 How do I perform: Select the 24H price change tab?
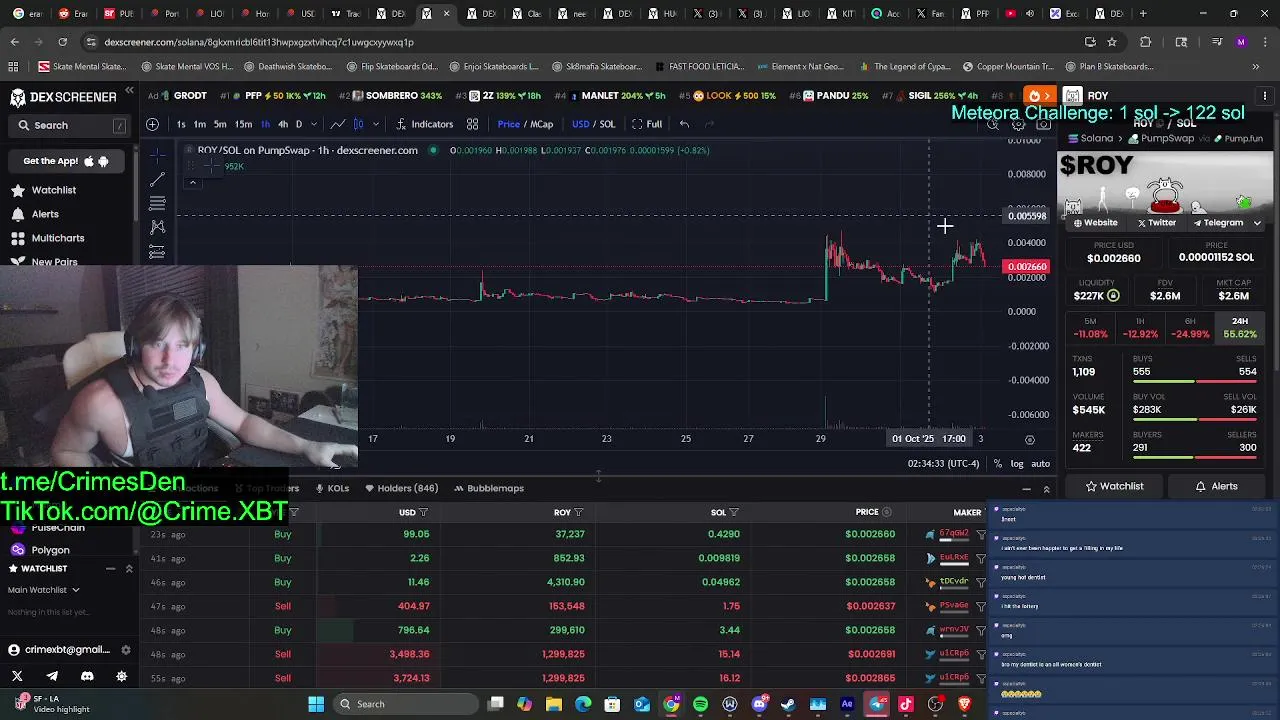click(x=1240, y=328)
